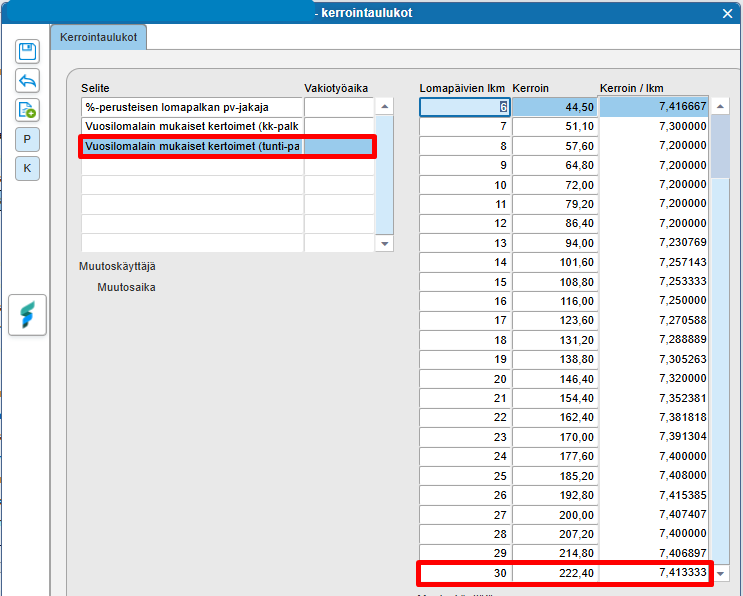Click the Save diskette icon
The width and height of the screenshot is (743, 596).
pyautogui.click(x=28, y=52)
